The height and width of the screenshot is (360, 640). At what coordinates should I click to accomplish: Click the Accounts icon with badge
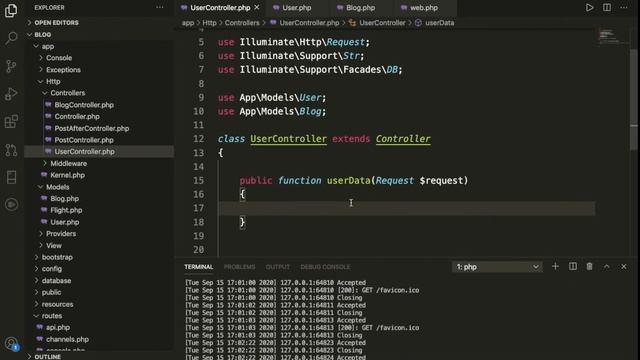11,344
